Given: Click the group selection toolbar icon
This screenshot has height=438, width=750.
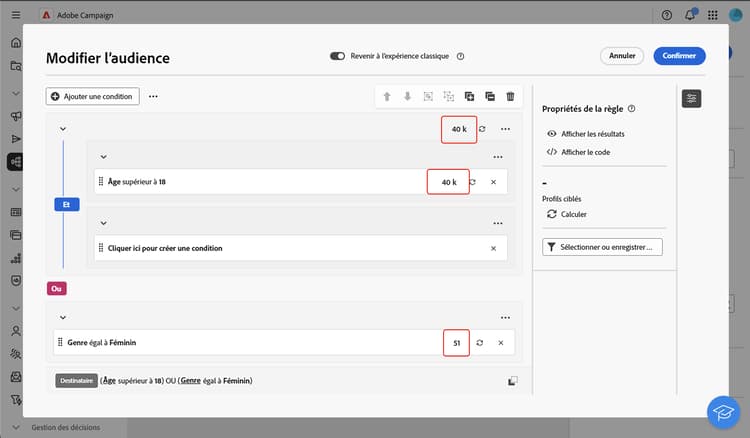Looking at the screenshot, I should pos(428,97).
